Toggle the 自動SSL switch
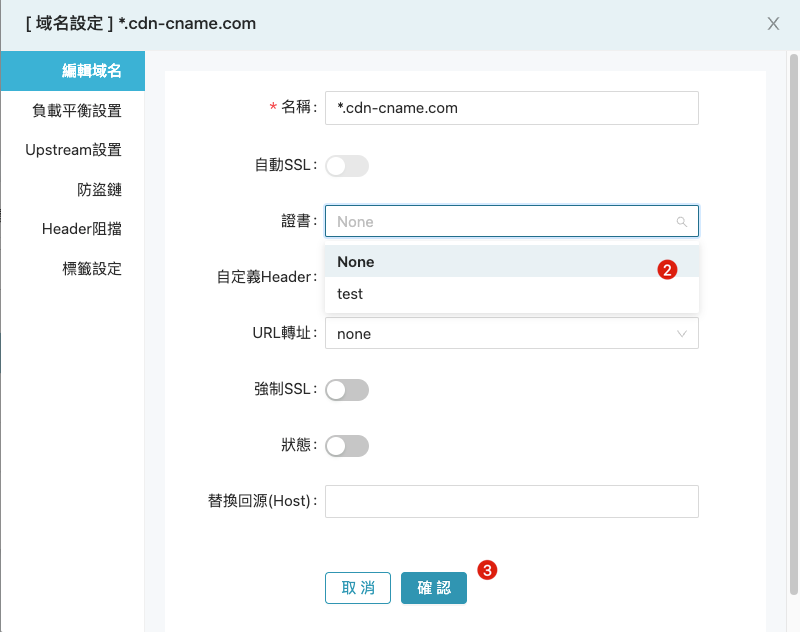This screenshot has width=800, height=632. click(347, 166)
